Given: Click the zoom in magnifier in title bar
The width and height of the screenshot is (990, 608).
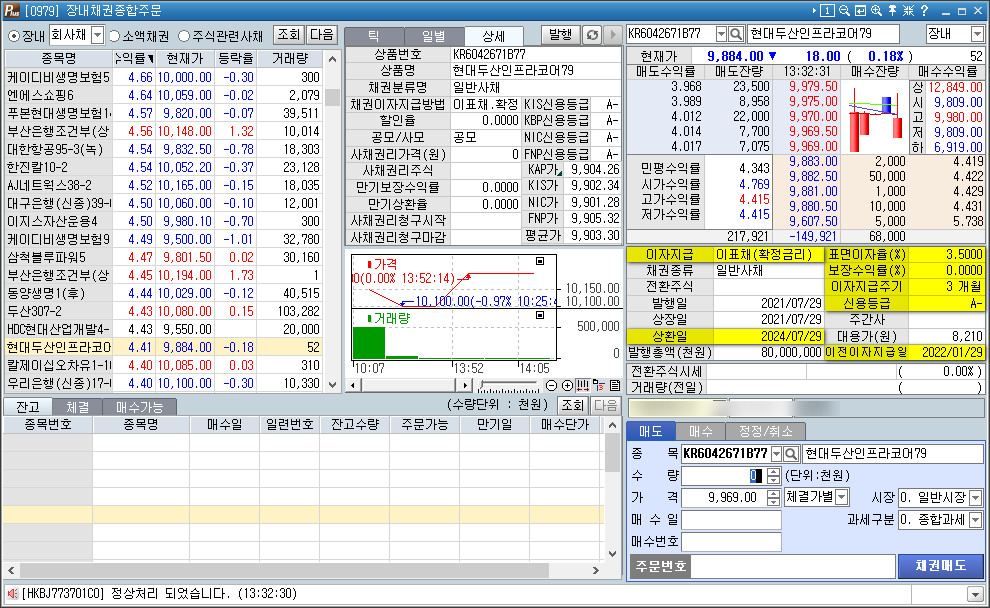Looking at the screenshot, I should coord(876,11).
